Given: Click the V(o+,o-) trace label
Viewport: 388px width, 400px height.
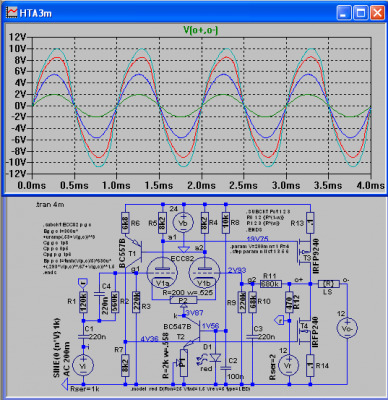Looking at the screenshot, I should point(201,30).
